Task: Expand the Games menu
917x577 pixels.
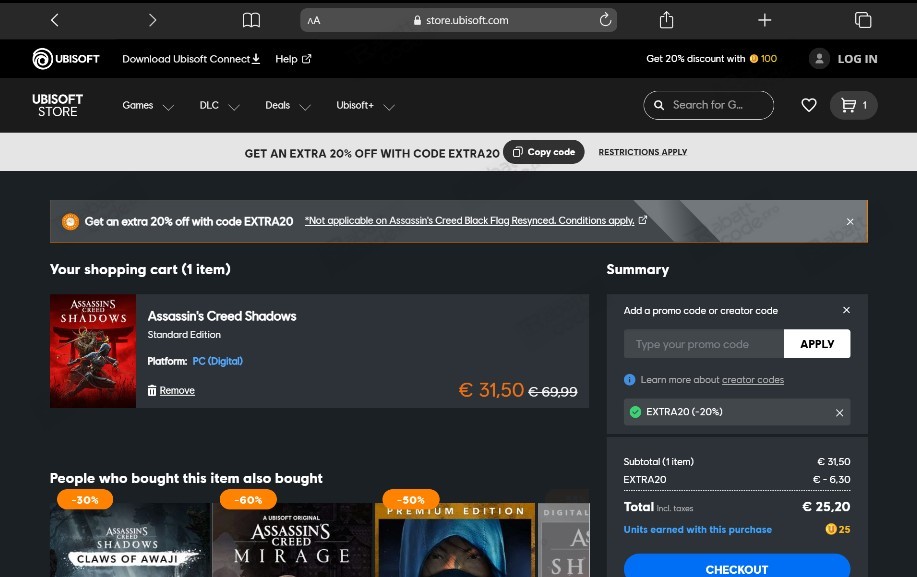Action: (x=147, y=106)
